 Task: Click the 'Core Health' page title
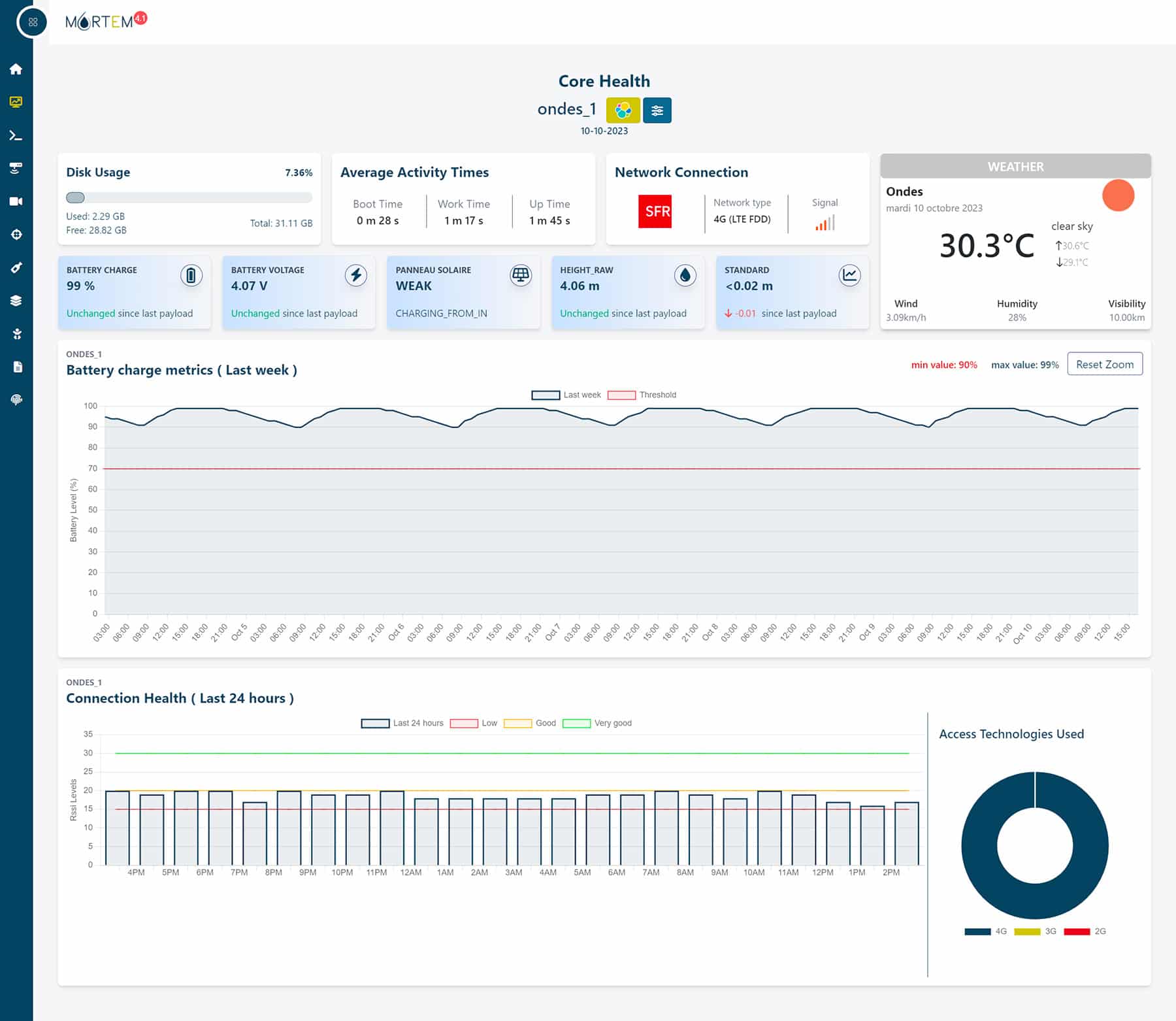[x=604, y=81]
